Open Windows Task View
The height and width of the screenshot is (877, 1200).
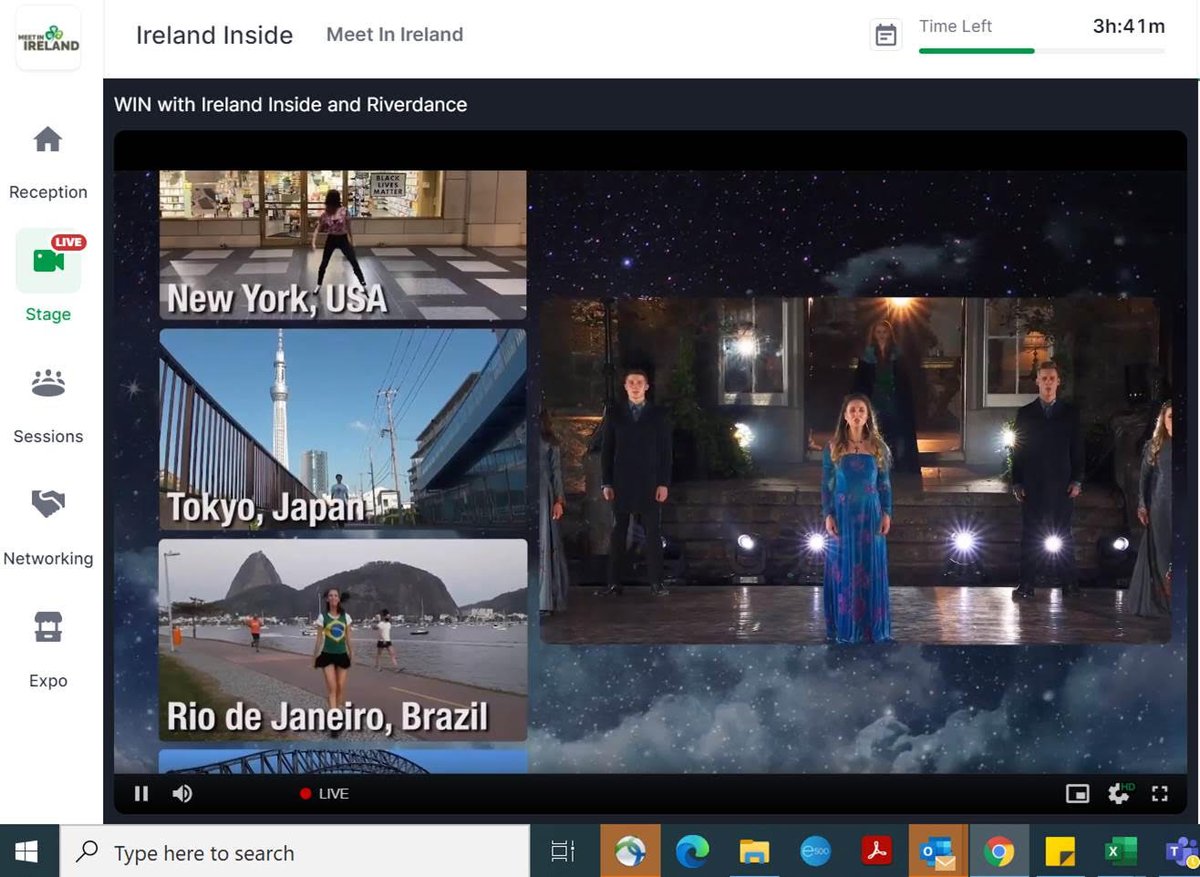point(563,852)
